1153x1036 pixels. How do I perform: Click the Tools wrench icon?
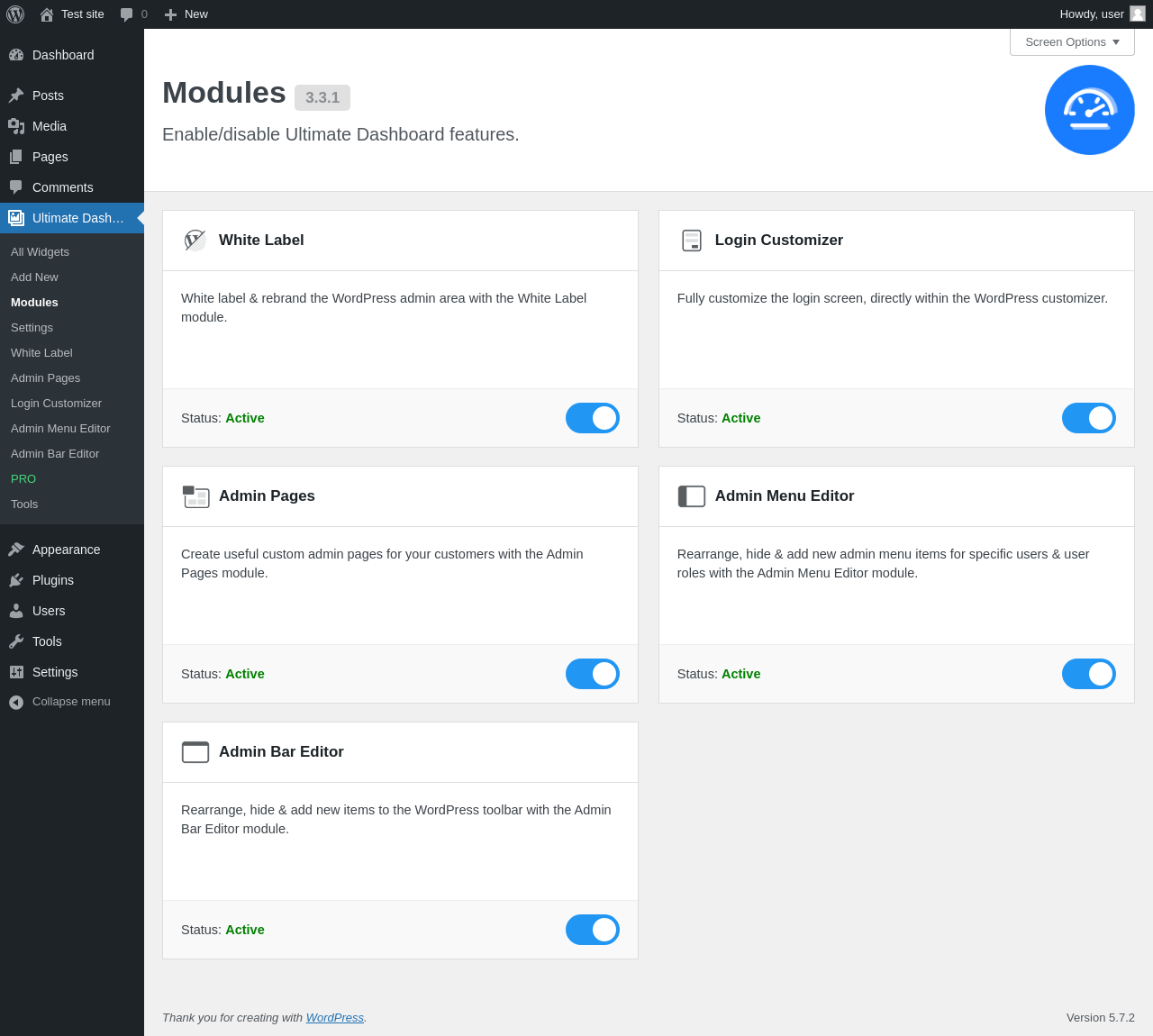[x=16, y=641]
